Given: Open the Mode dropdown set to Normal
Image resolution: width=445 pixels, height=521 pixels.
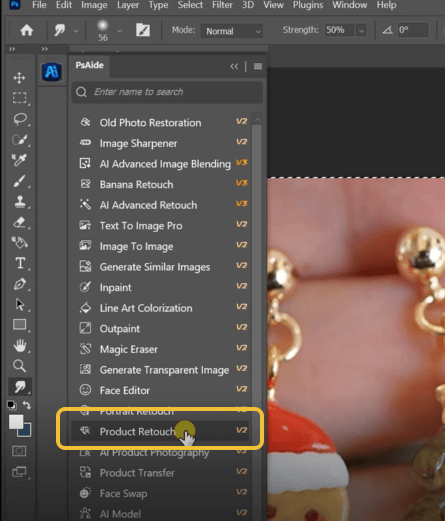Looking at the screenshot, I should [232, 31].
